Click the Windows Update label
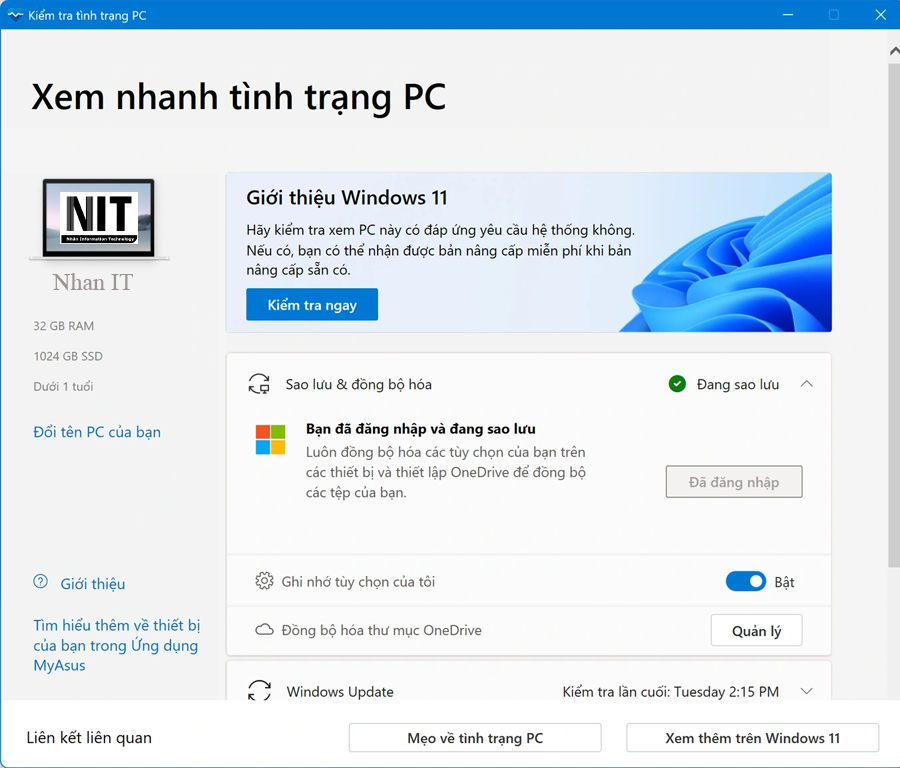The image size is (900, 768). pyautogui.click(x=340, y=692)
